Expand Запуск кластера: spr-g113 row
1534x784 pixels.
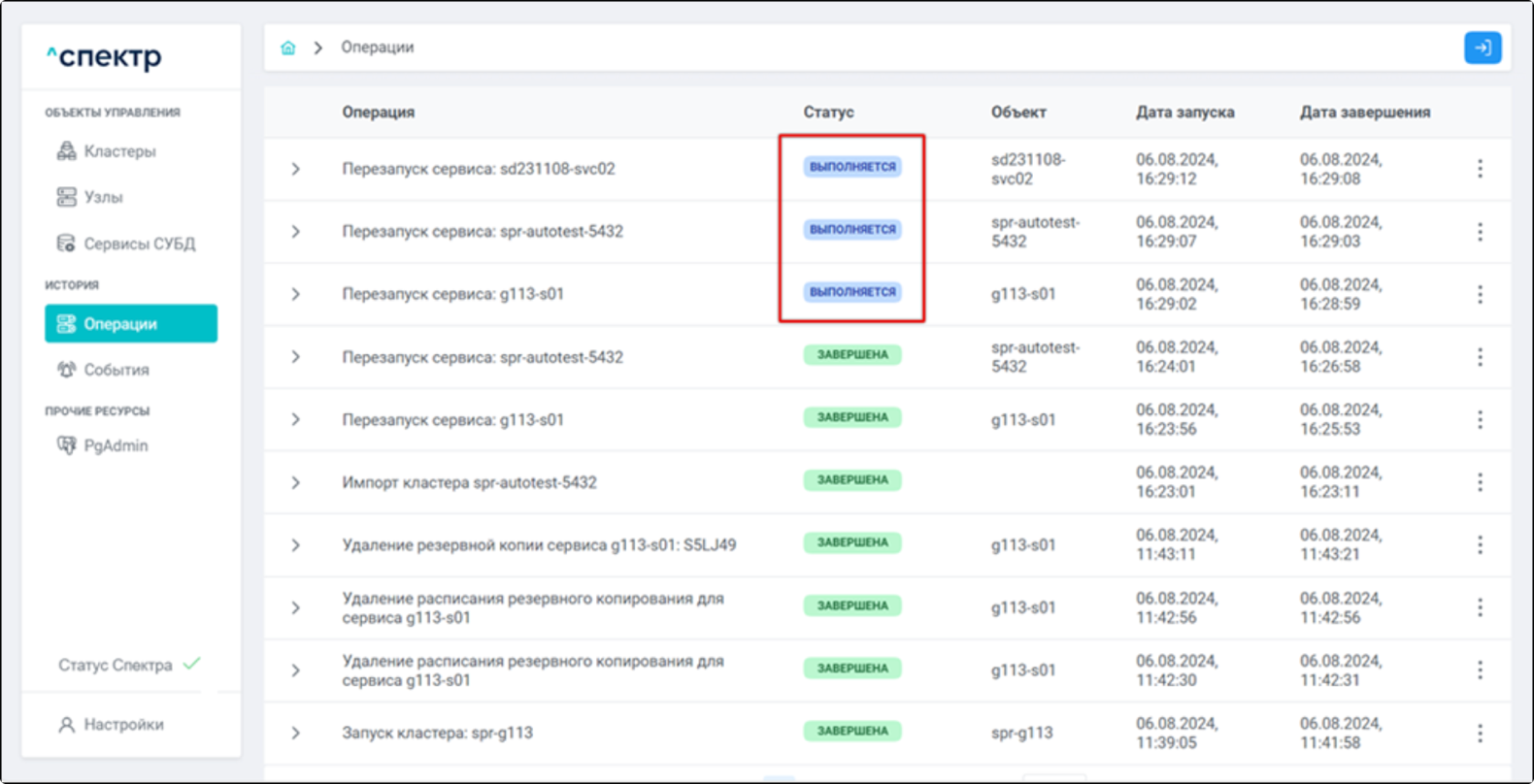[295, 734]
